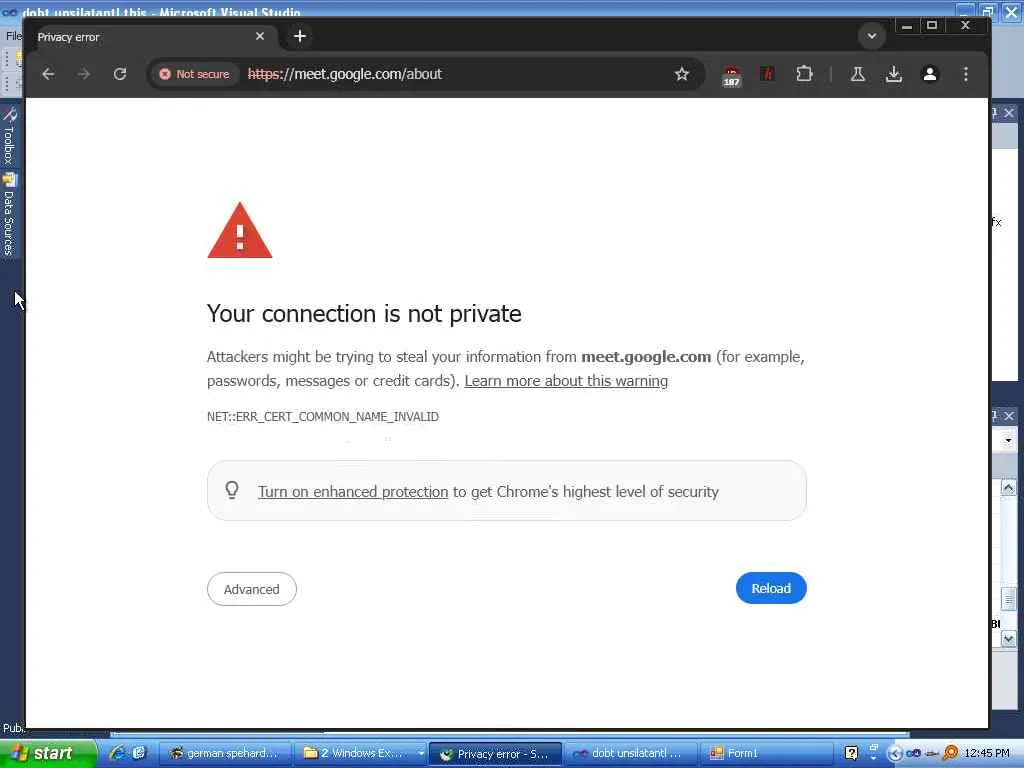Open the Extensions puzzle piece menu
The width and height of the screenshot is (1024, 768).
point(805,74)
